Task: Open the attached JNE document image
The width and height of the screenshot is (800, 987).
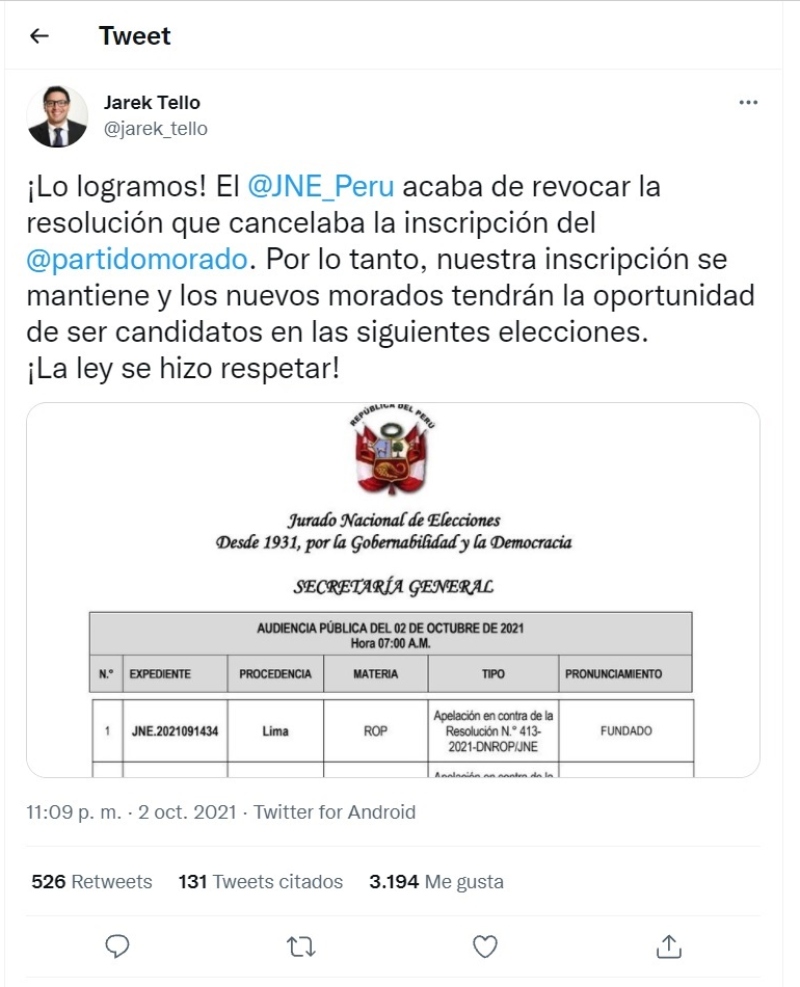Action: (392, 590)
